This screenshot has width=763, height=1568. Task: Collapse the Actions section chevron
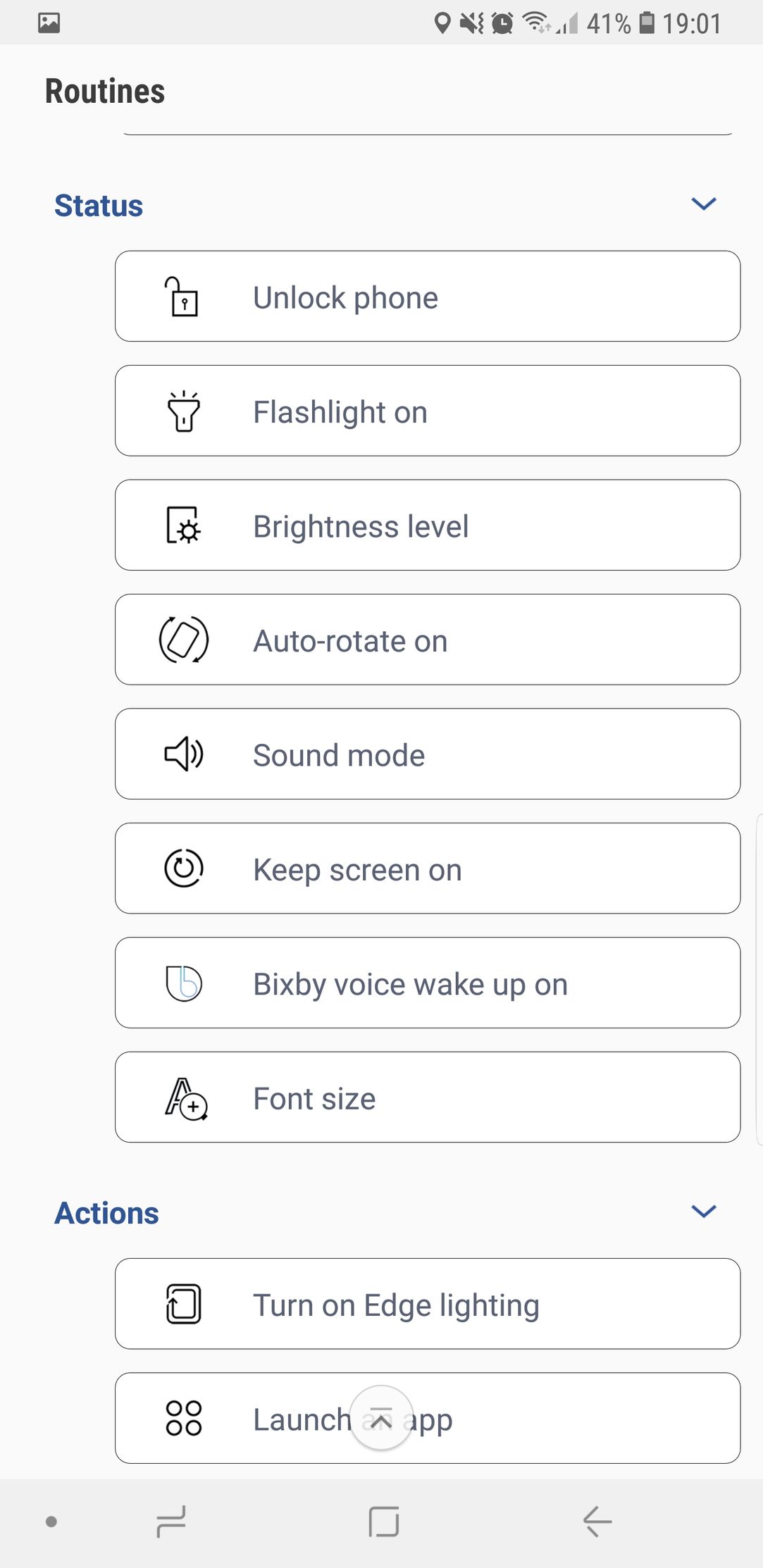pos(703,1212)
